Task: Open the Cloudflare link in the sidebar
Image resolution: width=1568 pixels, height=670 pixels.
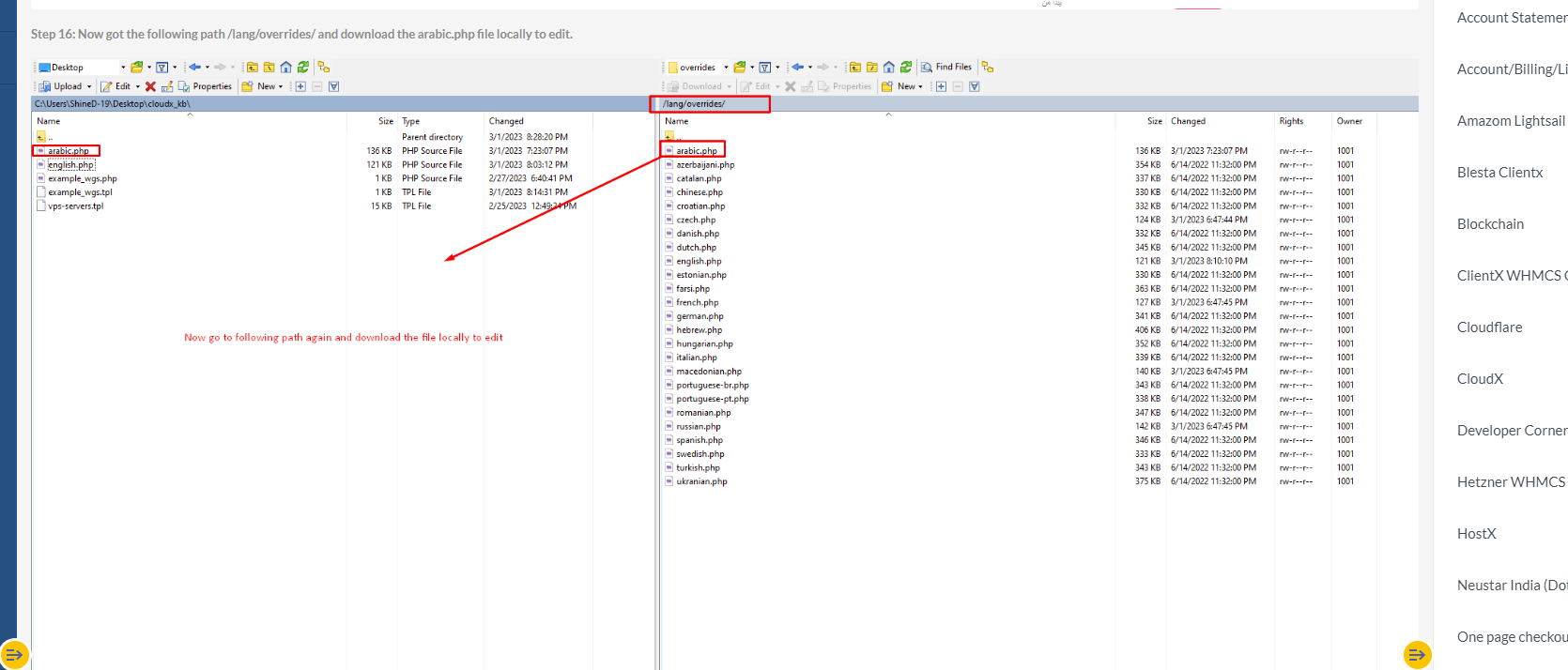Action: tap(1489, 327)
